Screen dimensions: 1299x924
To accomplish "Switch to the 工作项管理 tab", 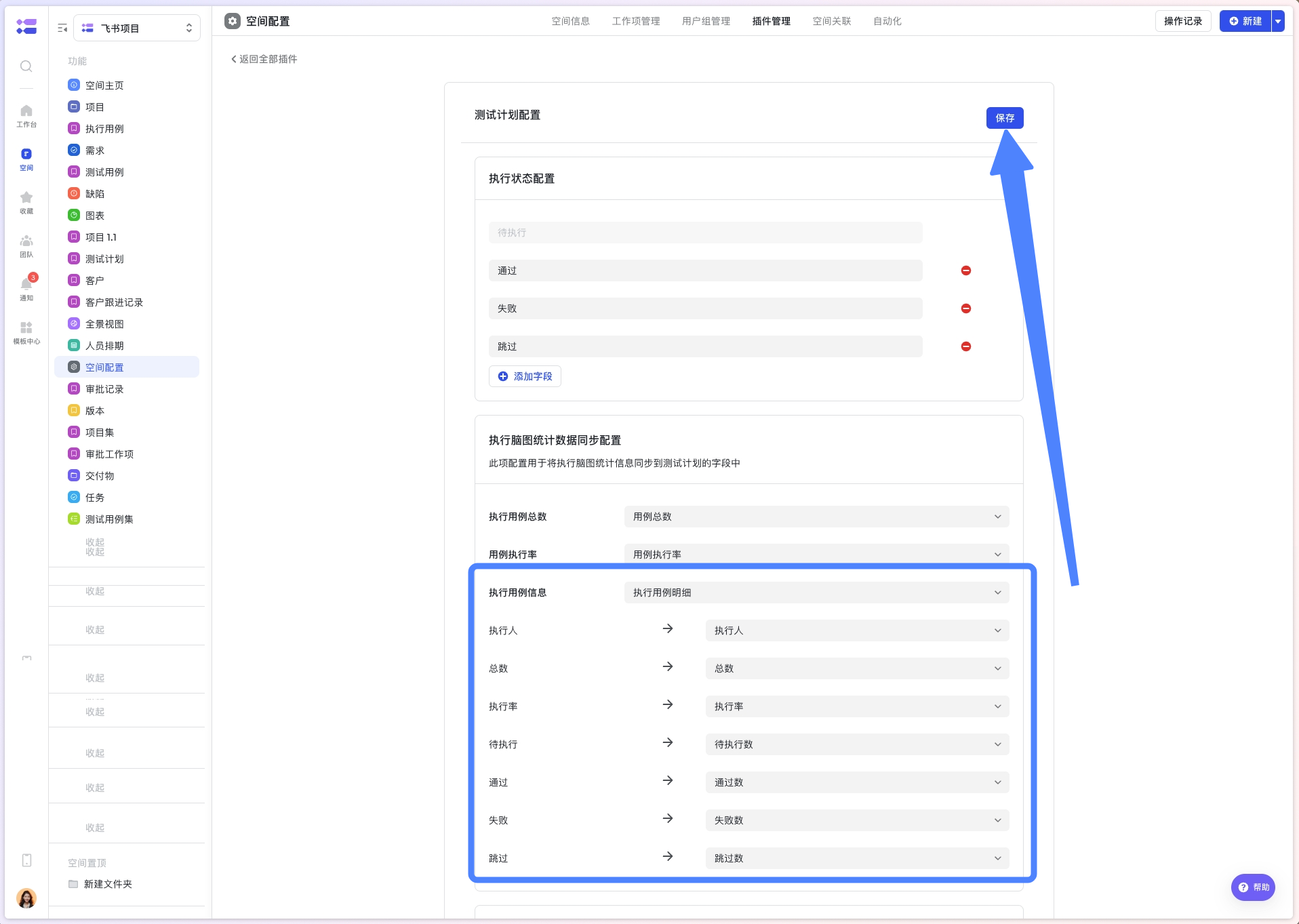I will click(636, 21).
